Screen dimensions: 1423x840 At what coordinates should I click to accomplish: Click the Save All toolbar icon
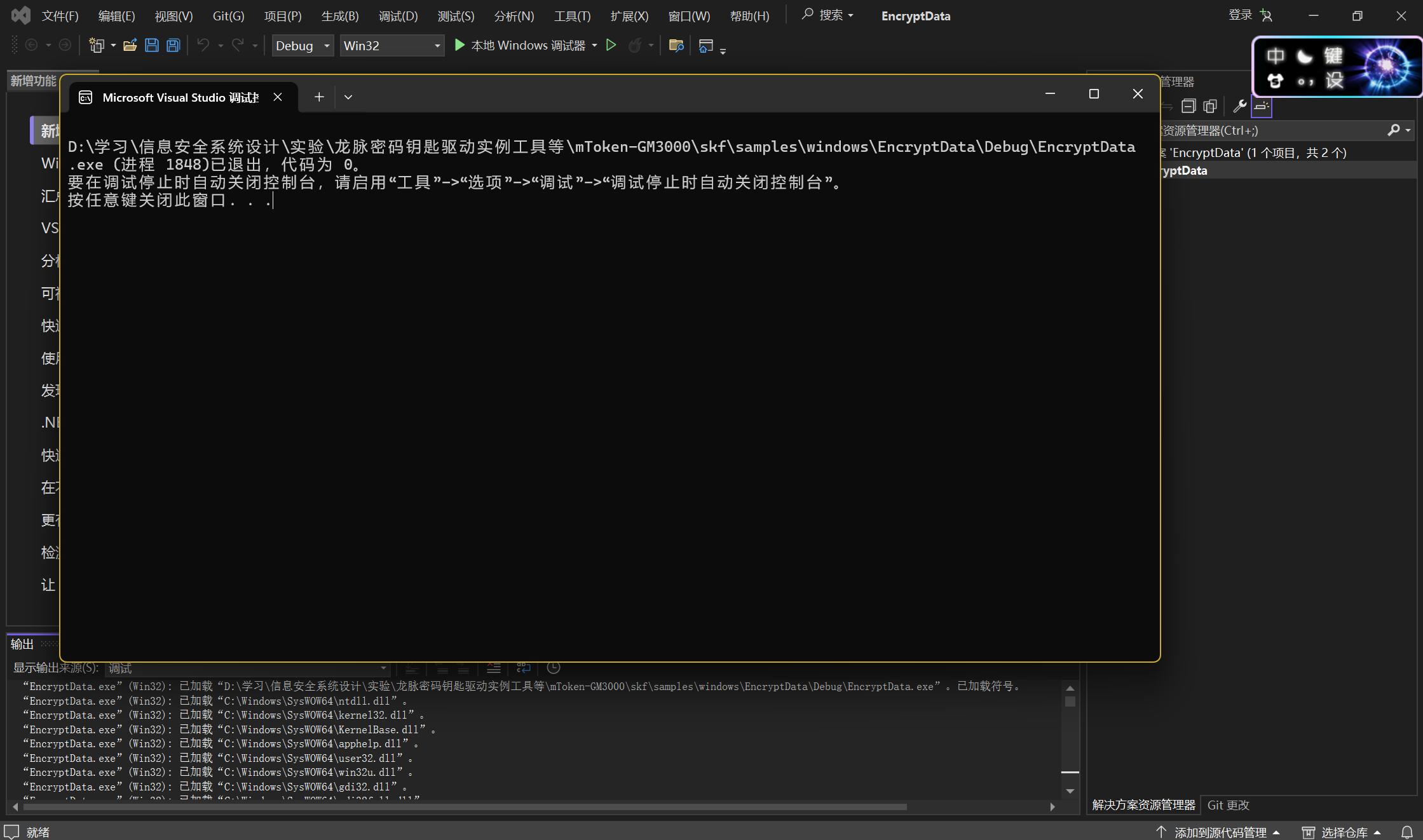click(173, 45)
